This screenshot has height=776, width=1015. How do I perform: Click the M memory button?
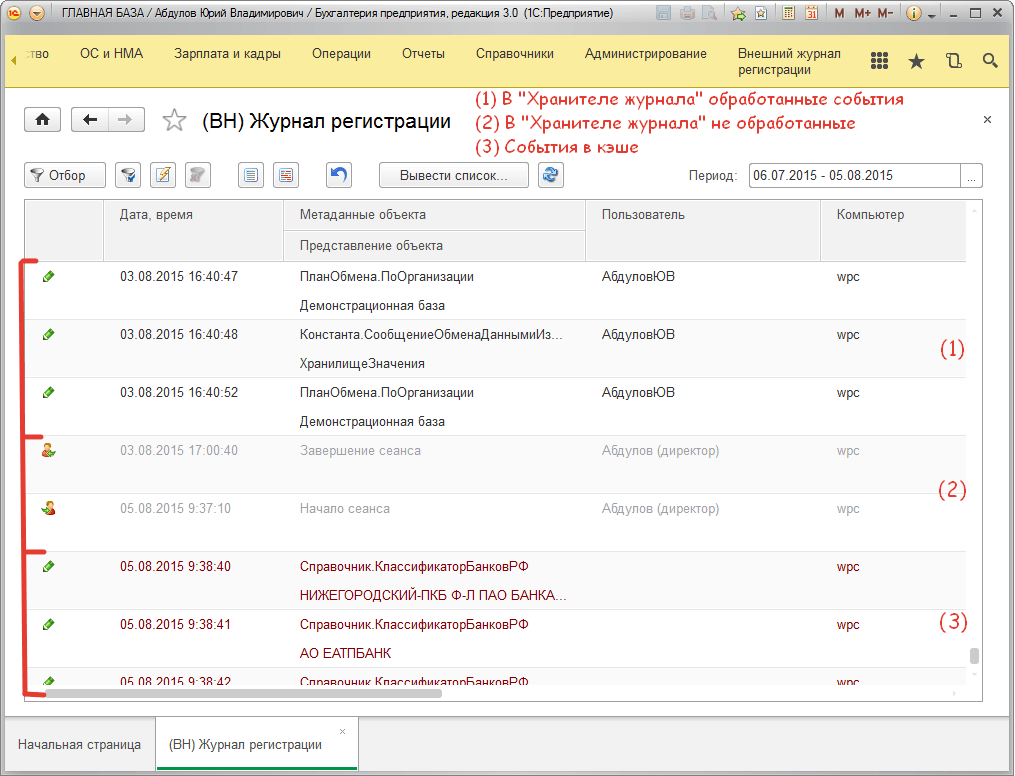point(839,13)
